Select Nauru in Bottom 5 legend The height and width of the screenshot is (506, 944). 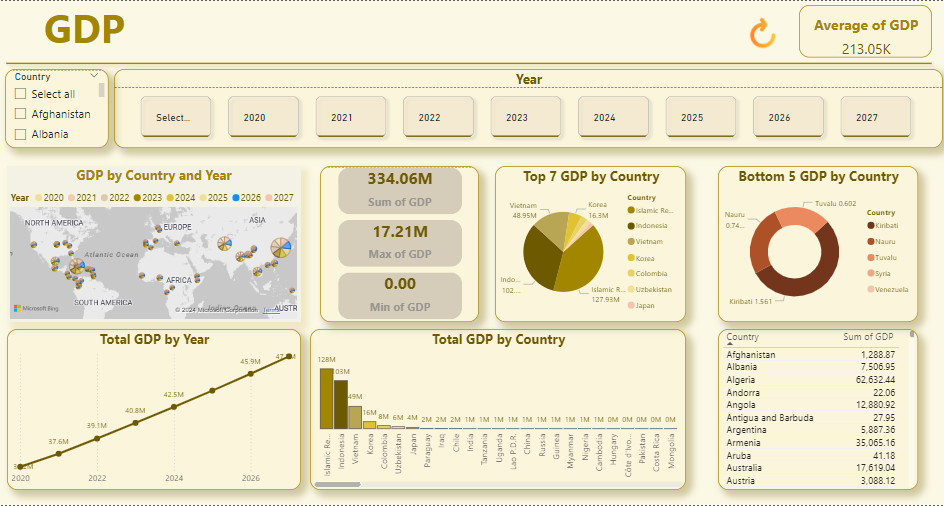pos(881,242)
